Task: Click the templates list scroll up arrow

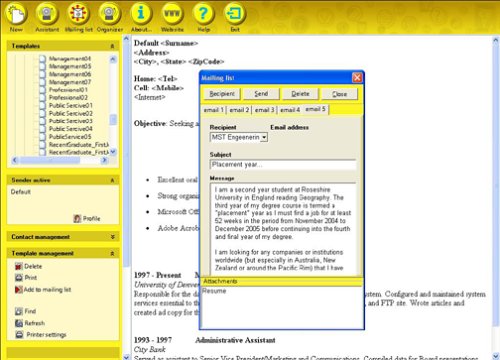Action: tap(113, 60)
